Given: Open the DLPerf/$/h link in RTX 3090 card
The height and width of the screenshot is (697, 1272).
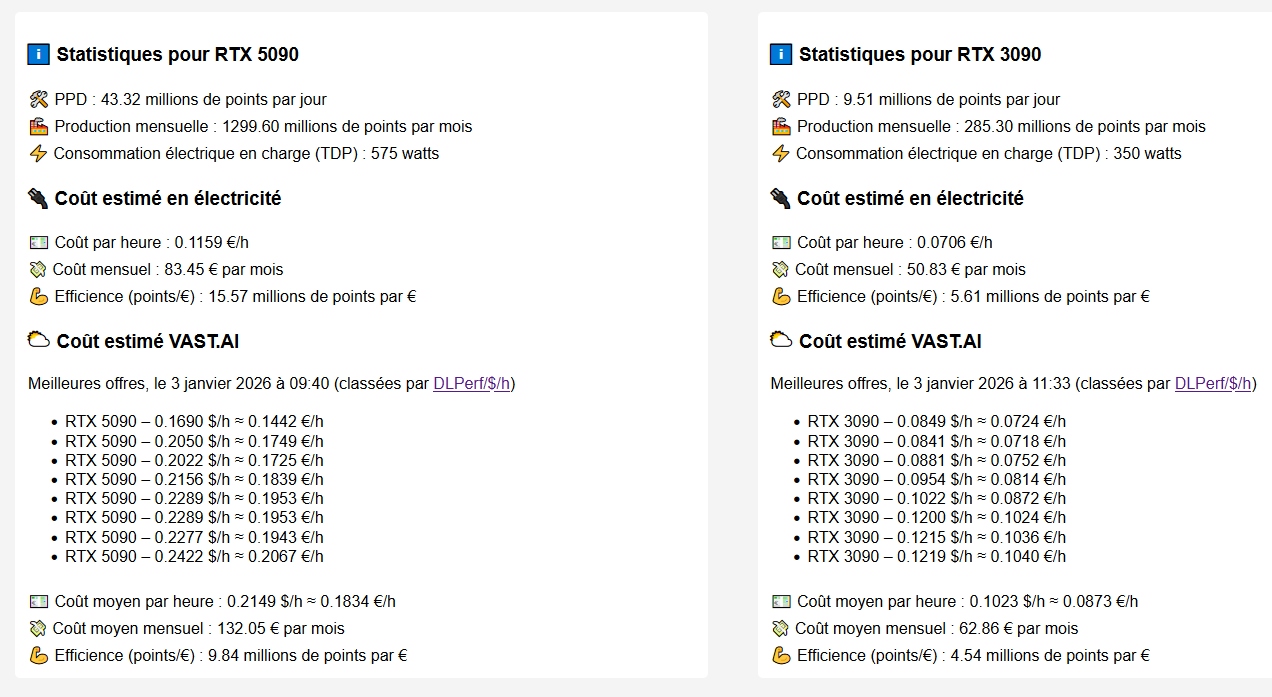Looking at the screenshot, I should [1213, 384].
